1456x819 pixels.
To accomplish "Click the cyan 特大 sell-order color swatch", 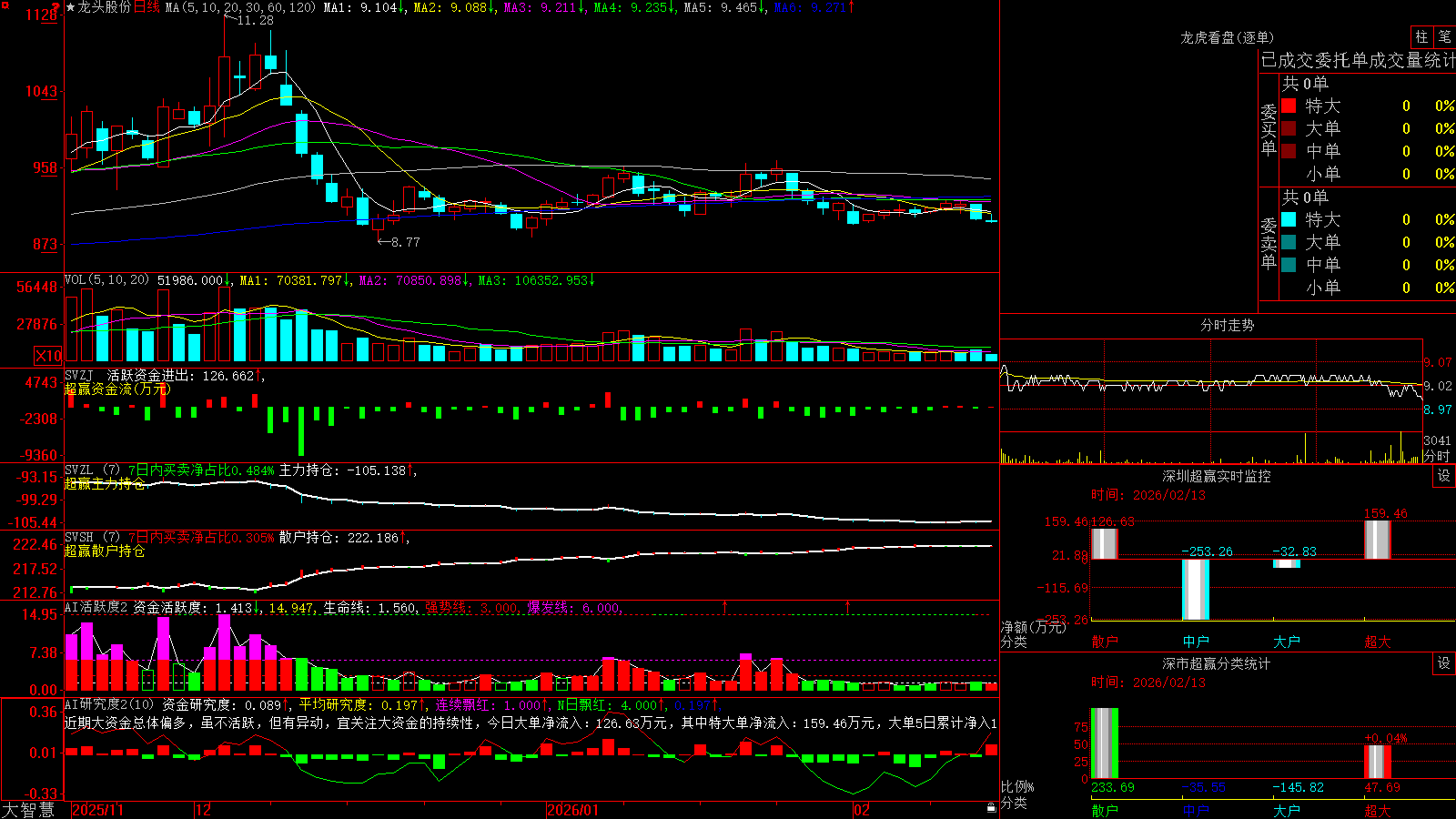I will point(1289,219).
